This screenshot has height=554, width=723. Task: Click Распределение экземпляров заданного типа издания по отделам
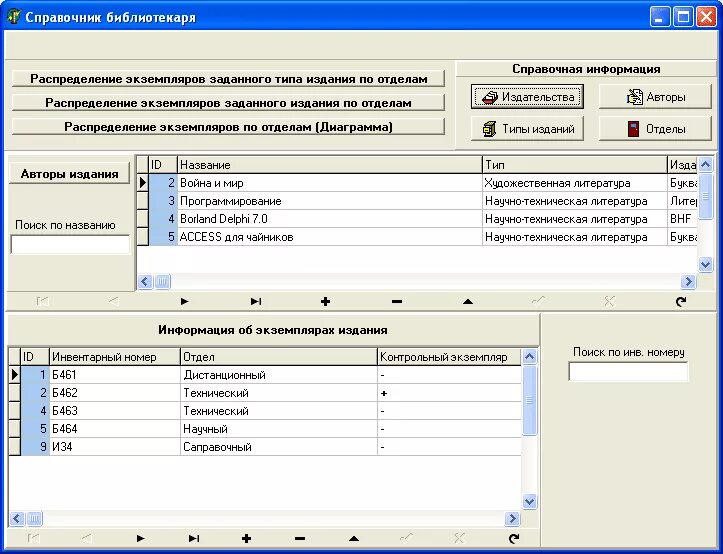tap(228, 79)
